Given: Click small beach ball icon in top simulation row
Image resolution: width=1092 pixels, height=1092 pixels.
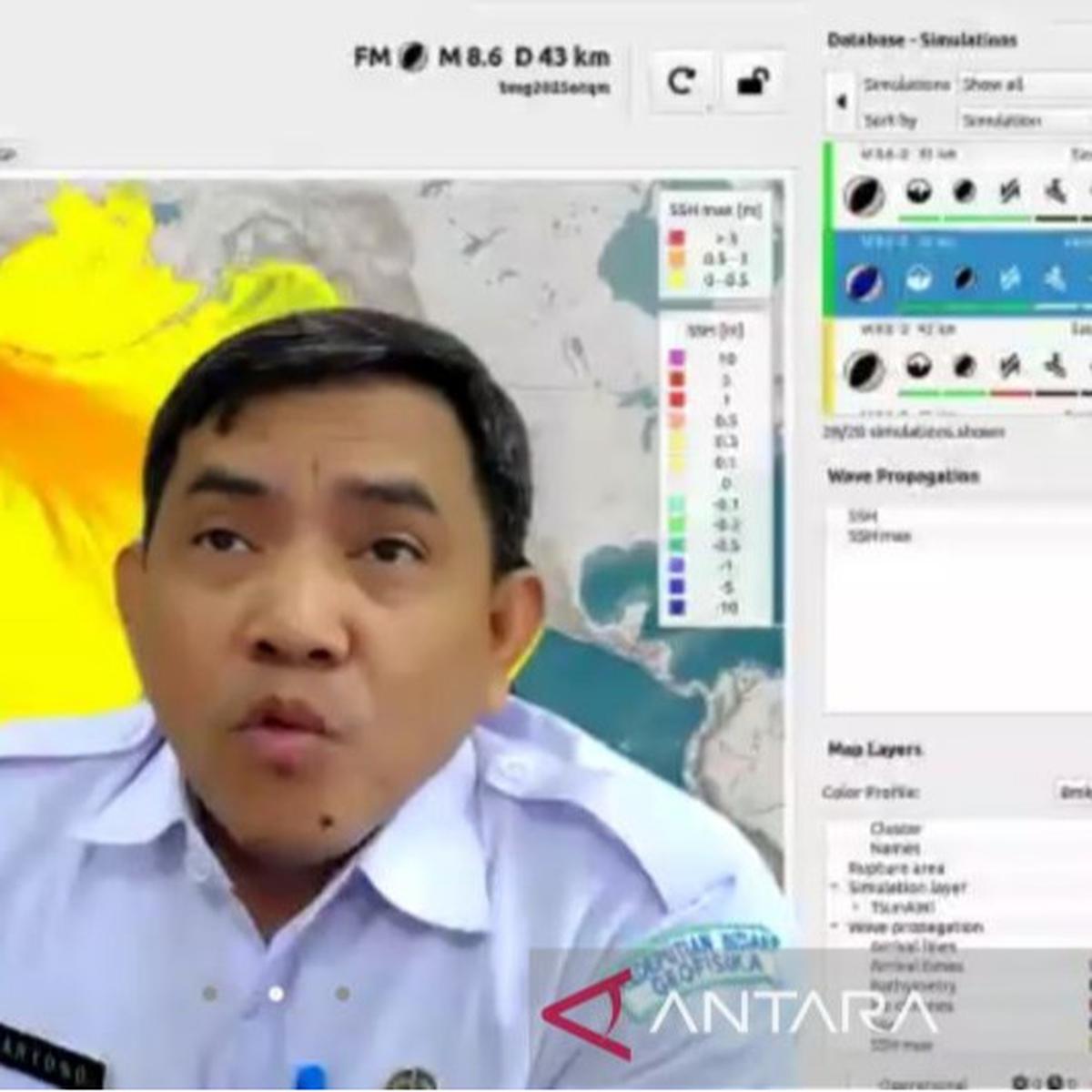Looking at the screenshot, I should (965, 192).
